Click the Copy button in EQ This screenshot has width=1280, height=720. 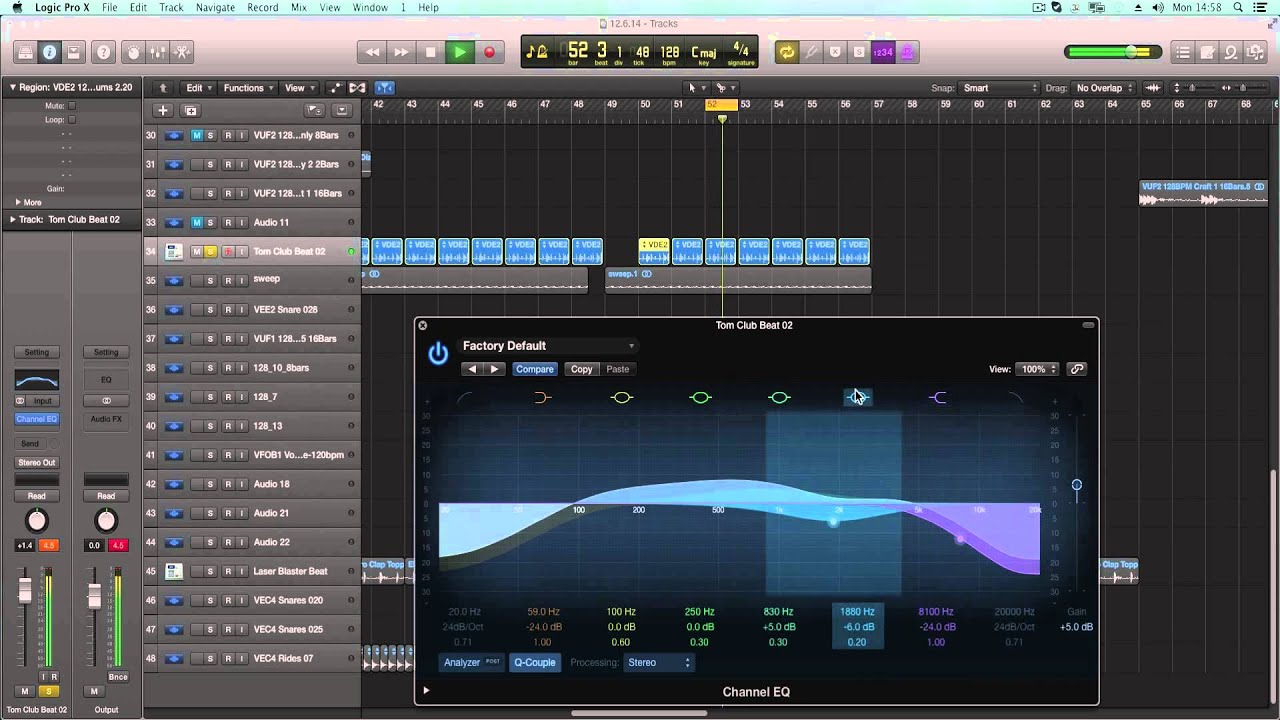tap(581, 369)
